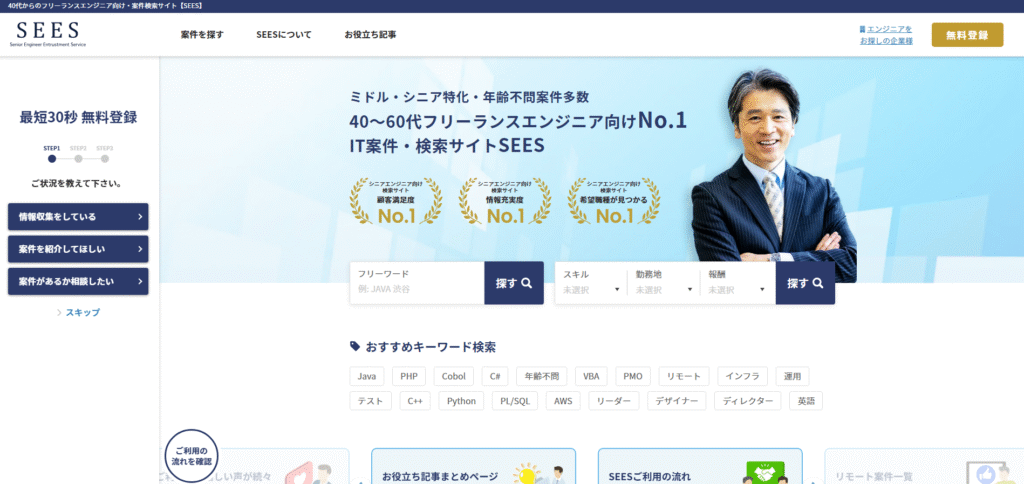Click the SEES logo

click(x=50, y=34)
